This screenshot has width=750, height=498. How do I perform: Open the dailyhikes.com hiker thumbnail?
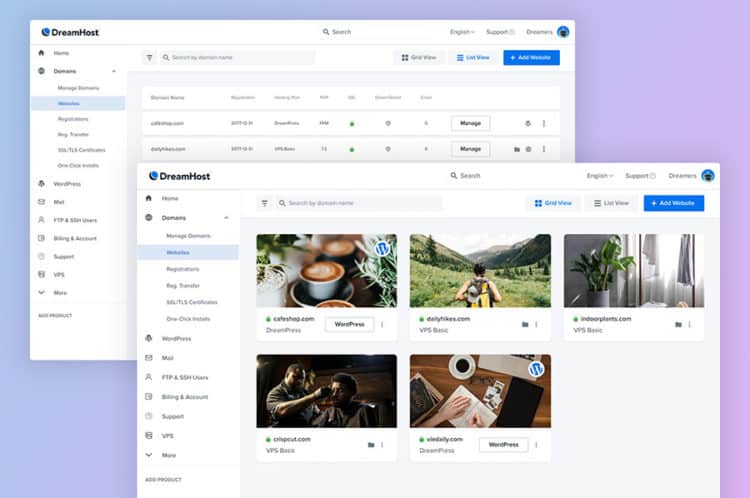click(480, 271)
